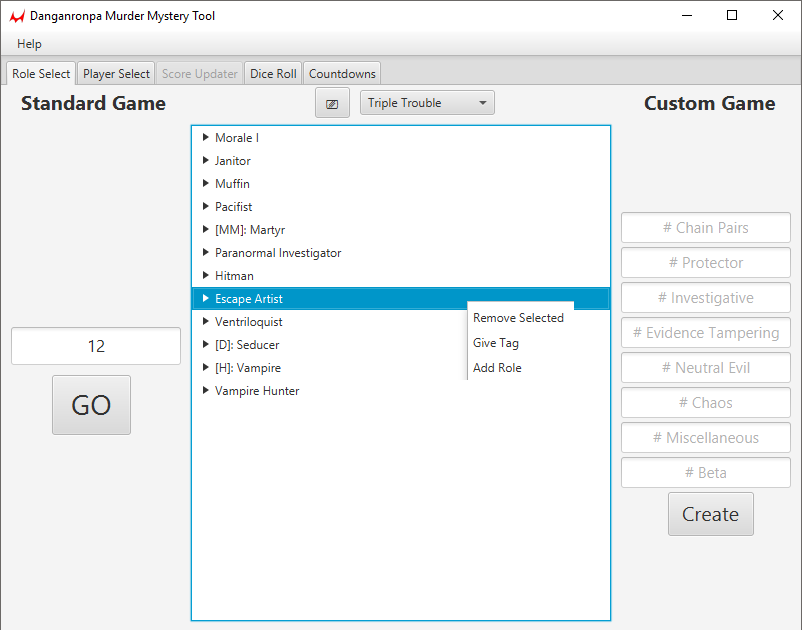The image size is (802, 630).
Task: Click the Danganronpa app icon in title bar
Action: (x=17, y=16)
